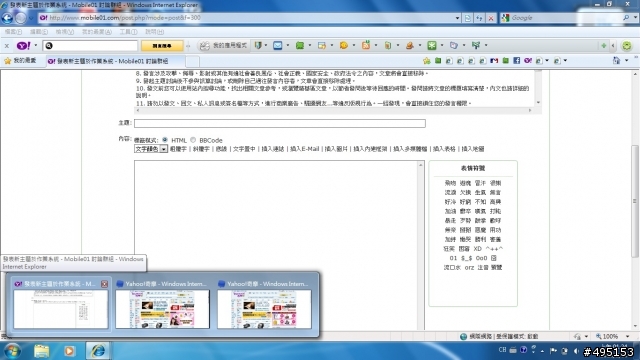
Task: Insert the $_$ emoticon
Action: (467, 258)
